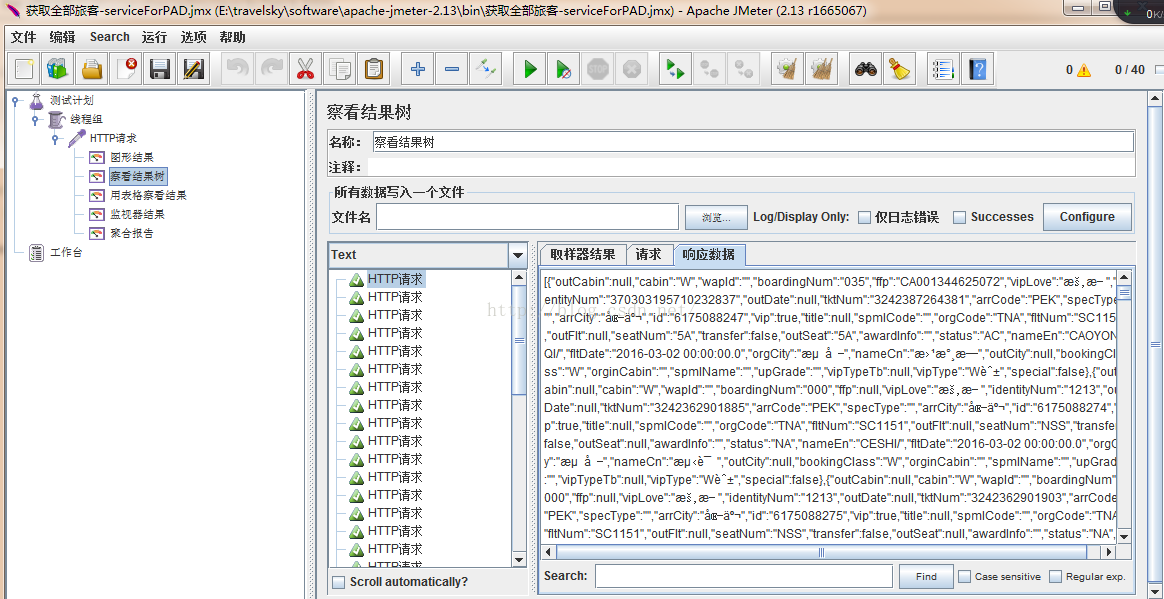
Task: Open the 帮助 menu
Action: (232, 37)
